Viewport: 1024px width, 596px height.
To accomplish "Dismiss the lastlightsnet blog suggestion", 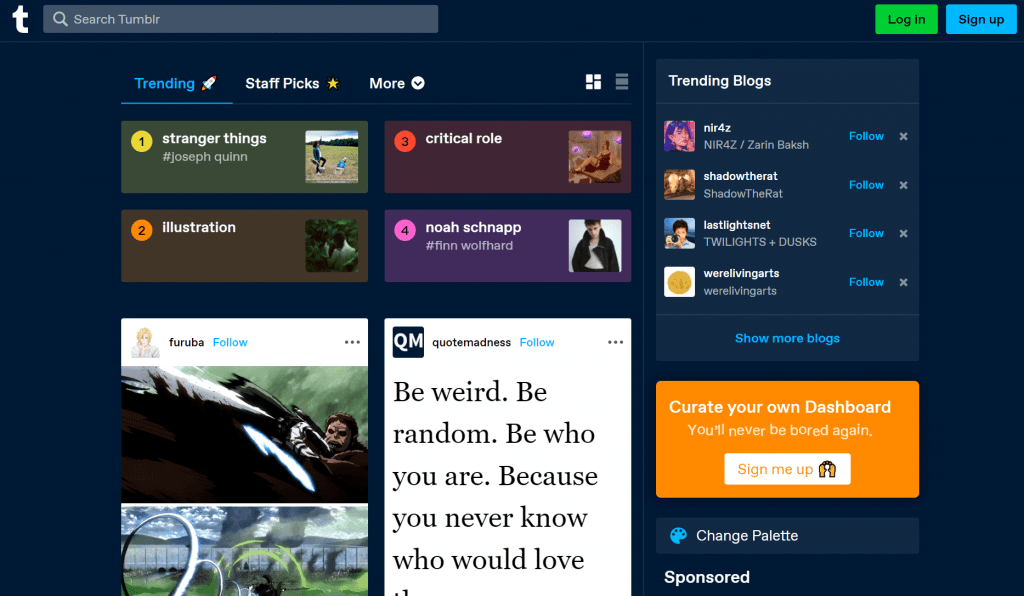I will click(903, 234).
